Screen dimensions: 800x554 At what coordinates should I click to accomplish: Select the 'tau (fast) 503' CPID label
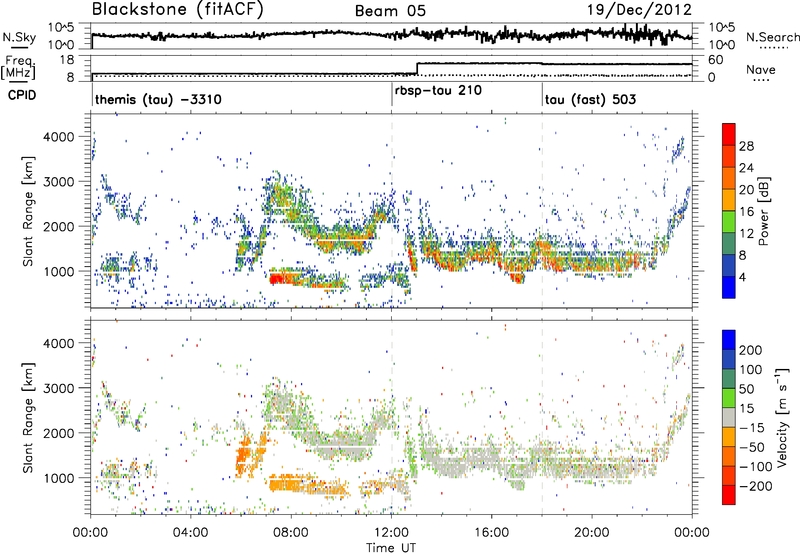(x=590, y=99)
